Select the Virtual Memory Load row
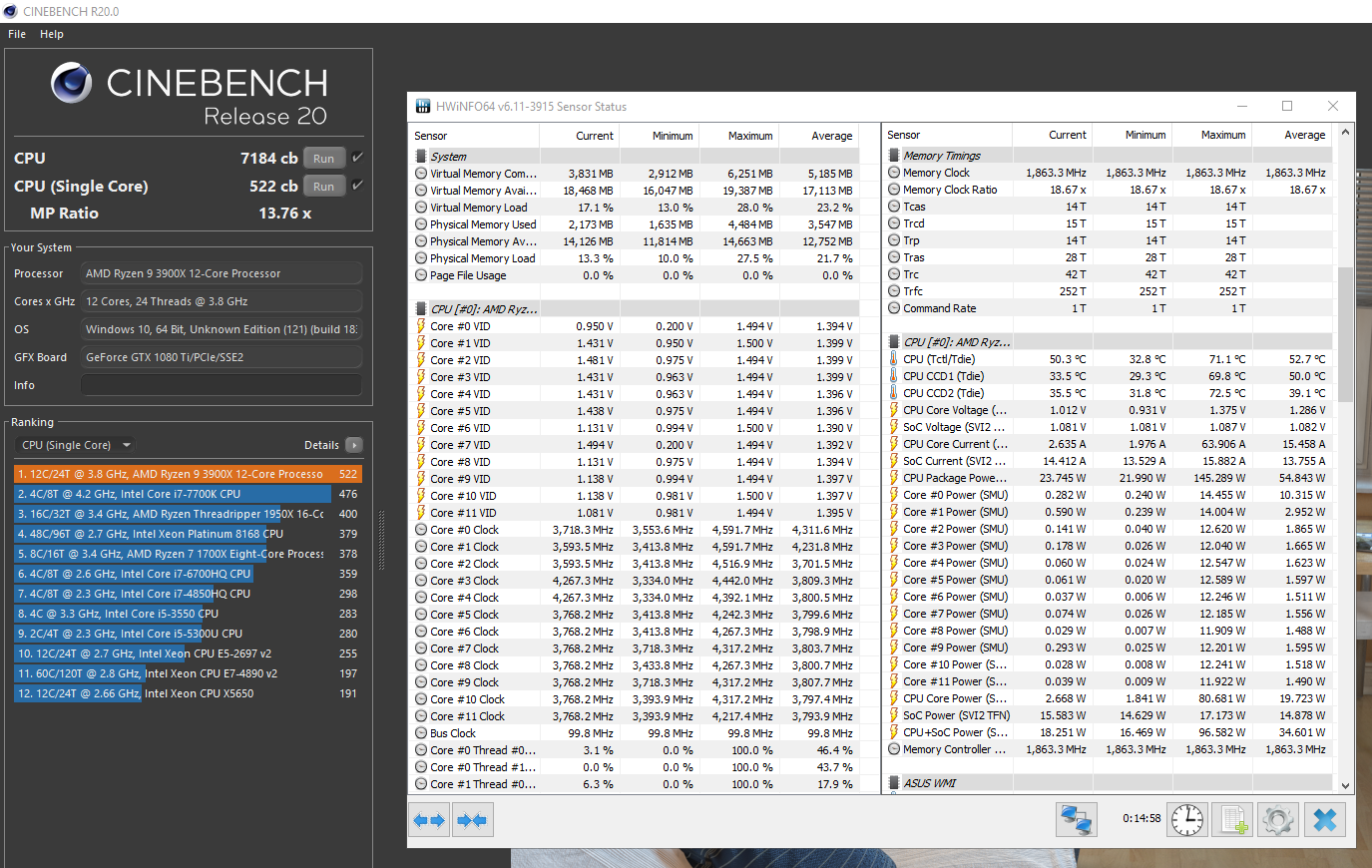The height and width of the screenshot is (868, 1372). tap(636, 208)
